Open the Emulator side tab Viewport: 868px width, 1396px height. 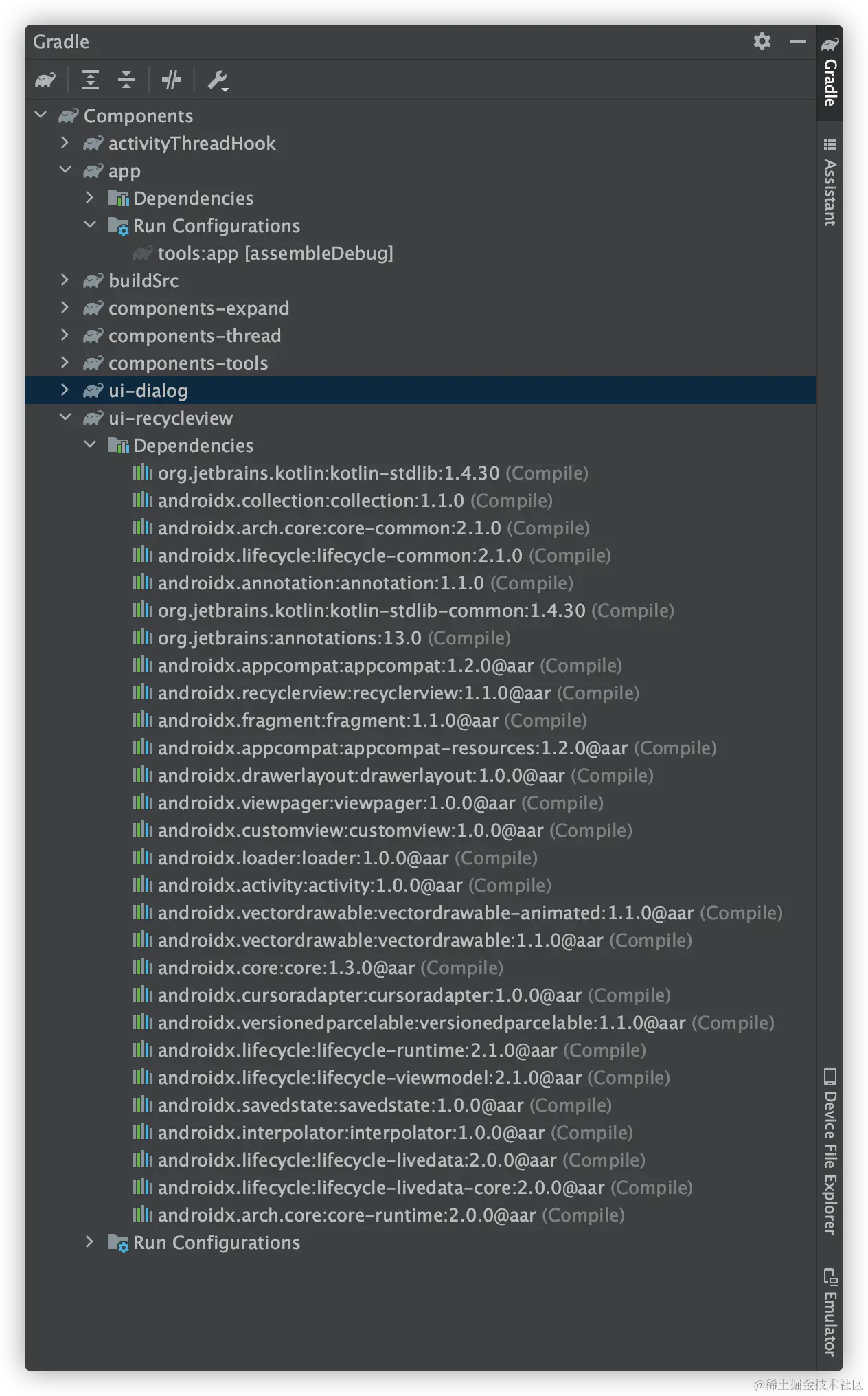point(830,1312)
